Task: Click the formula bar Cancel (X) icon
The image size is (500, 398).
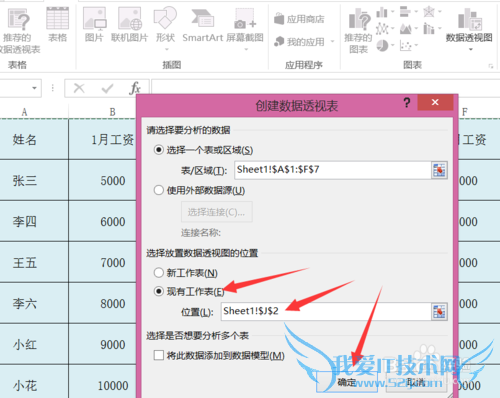Action: (x=79, y=88)
